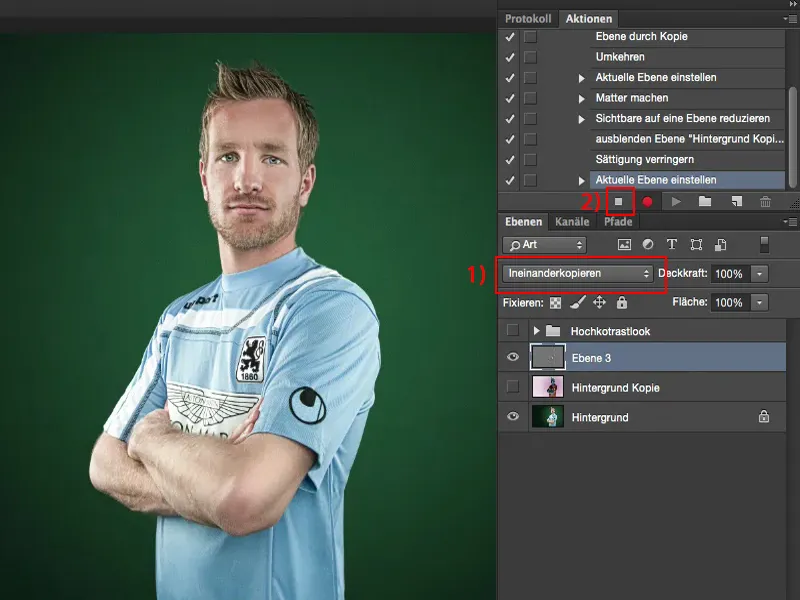
Task: Open the Art layer filter dropdown
Action: coord(544,245)
